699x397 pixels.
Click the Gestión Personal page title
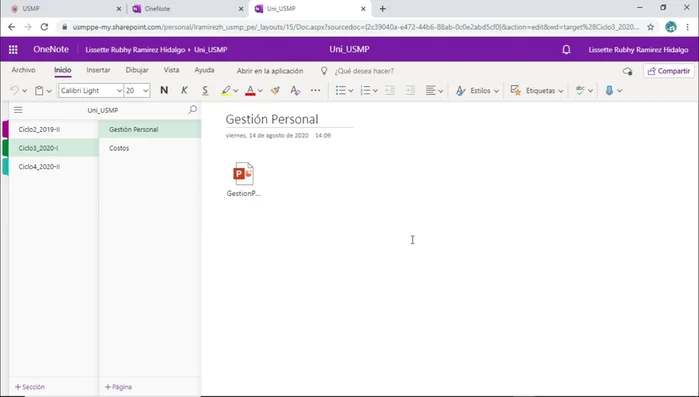(272, 119)
